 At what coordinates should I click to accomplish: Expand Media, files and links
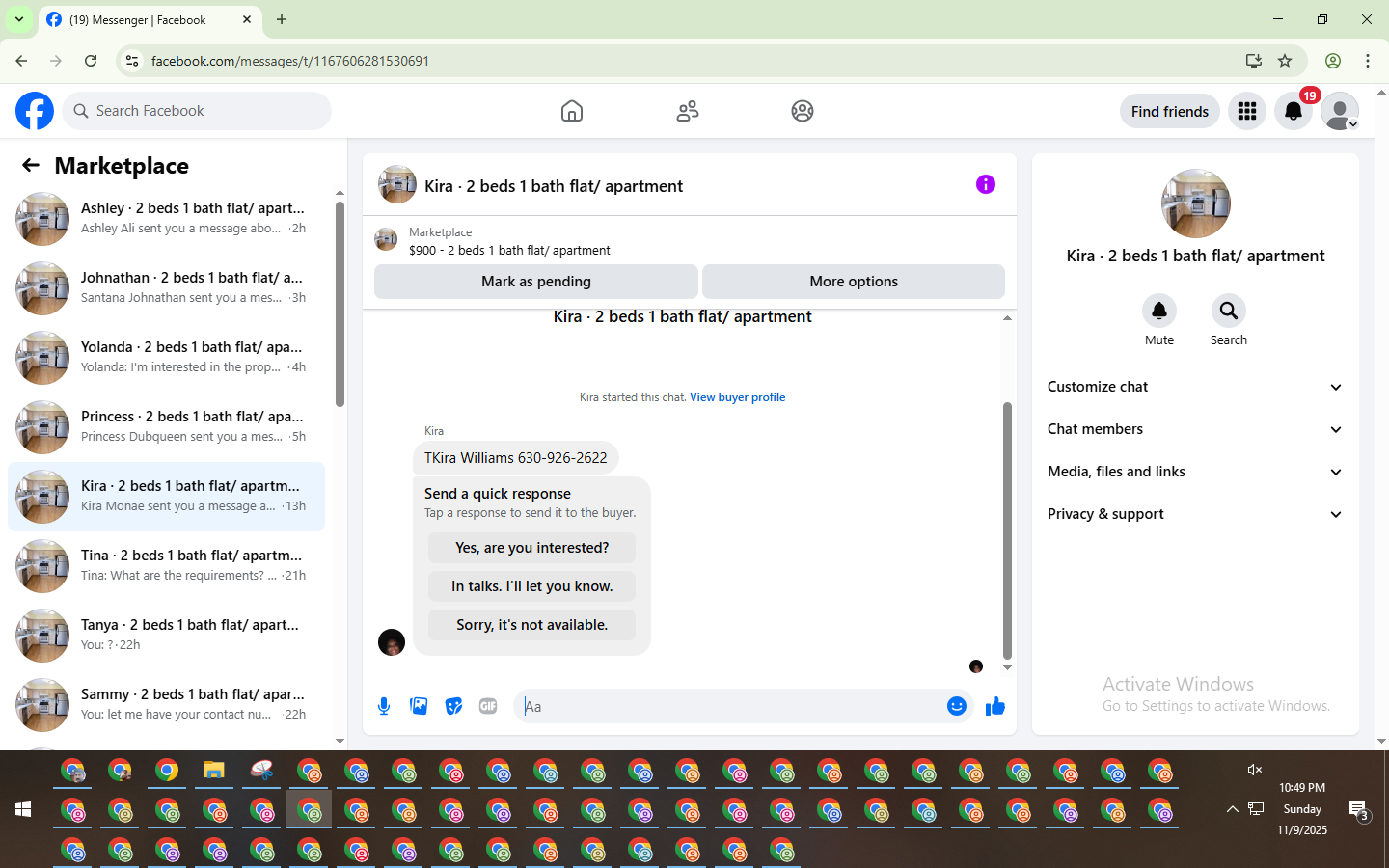[x=1195, y=472]
